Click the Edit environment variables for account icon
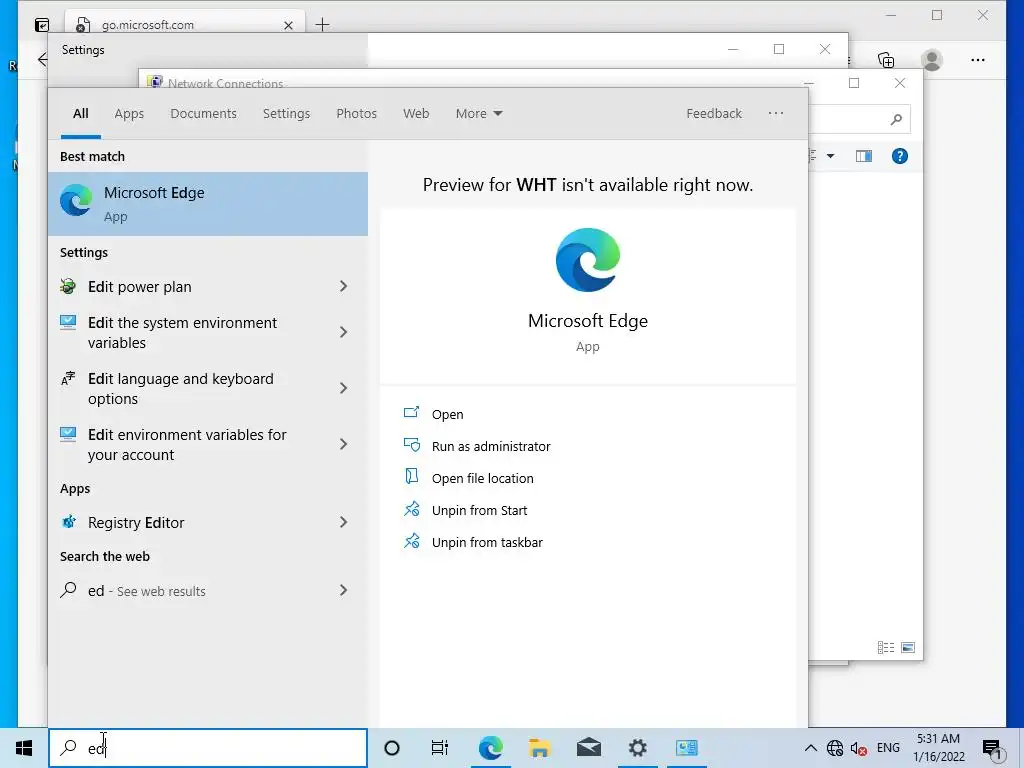Image resolution: width=1024 pixels, height=768 pixels. [68, 434]
